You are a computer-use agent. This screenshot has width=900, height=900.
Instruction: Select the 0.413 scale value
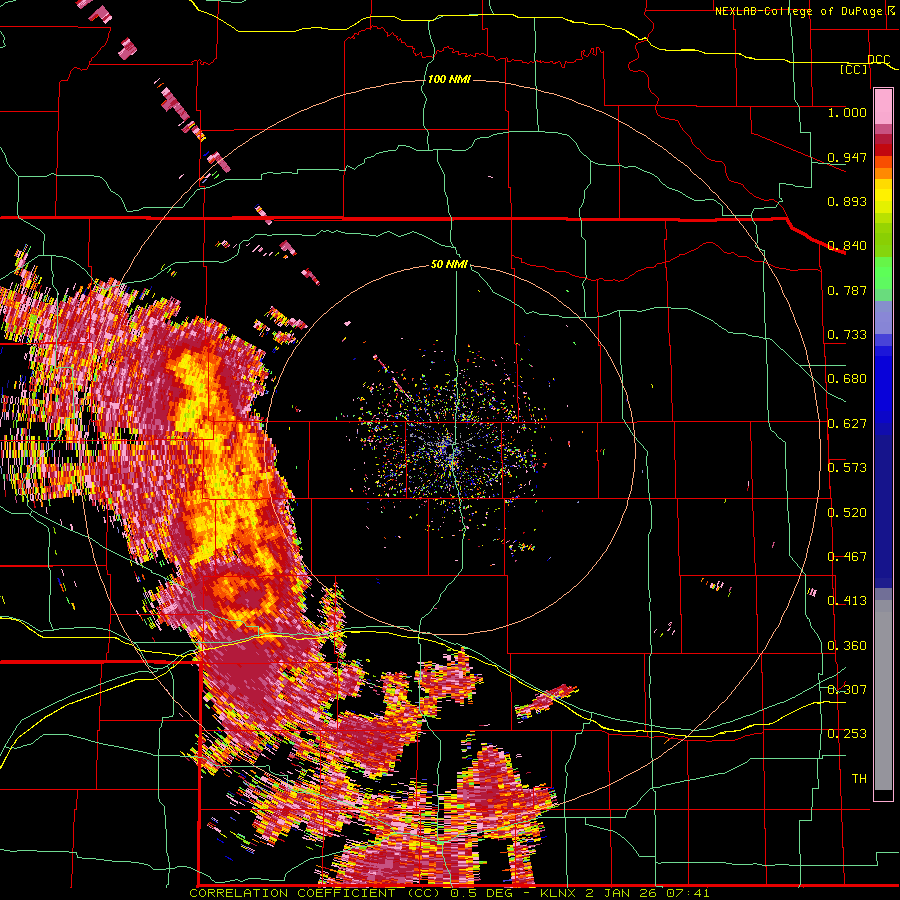[x=847, y=601]
